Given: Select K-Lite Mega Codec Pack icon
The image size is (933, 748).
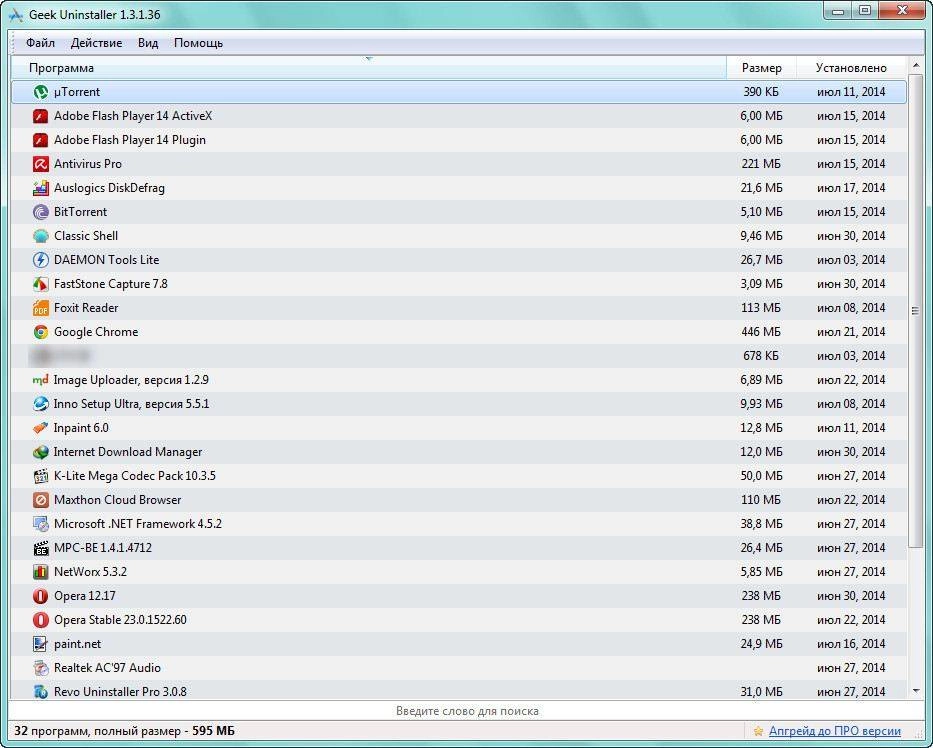Looking at the screenshot, I should coord(40,476).
